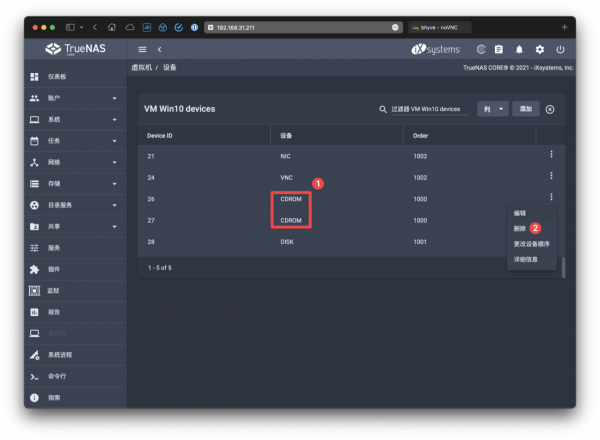Viewport: 600px width, 440px height.
Task: Expand the 网络 submenu arrow
Action: (x=114, y=163)
